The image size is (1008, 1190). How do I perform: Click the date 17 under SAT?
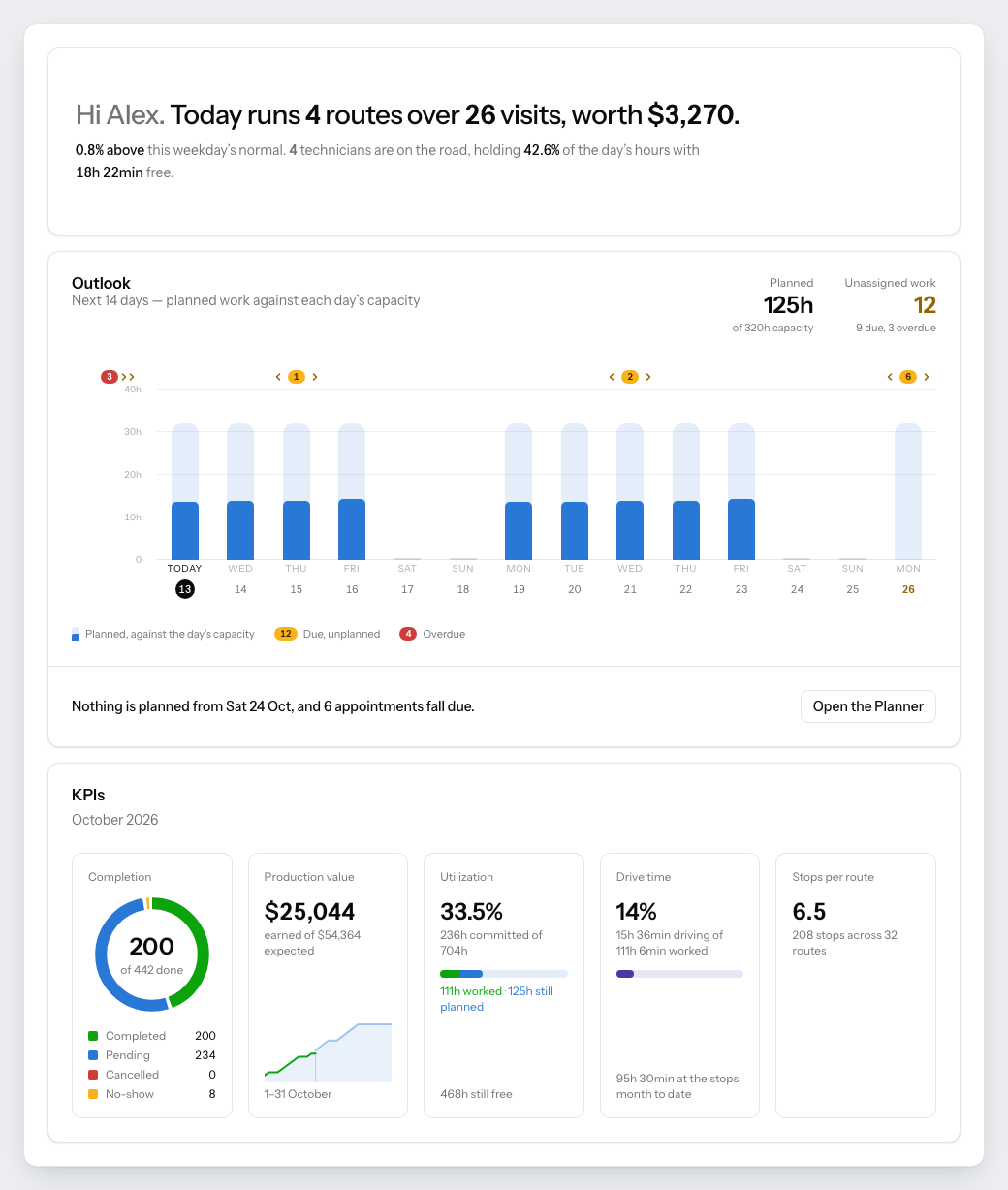pos(407,589)
